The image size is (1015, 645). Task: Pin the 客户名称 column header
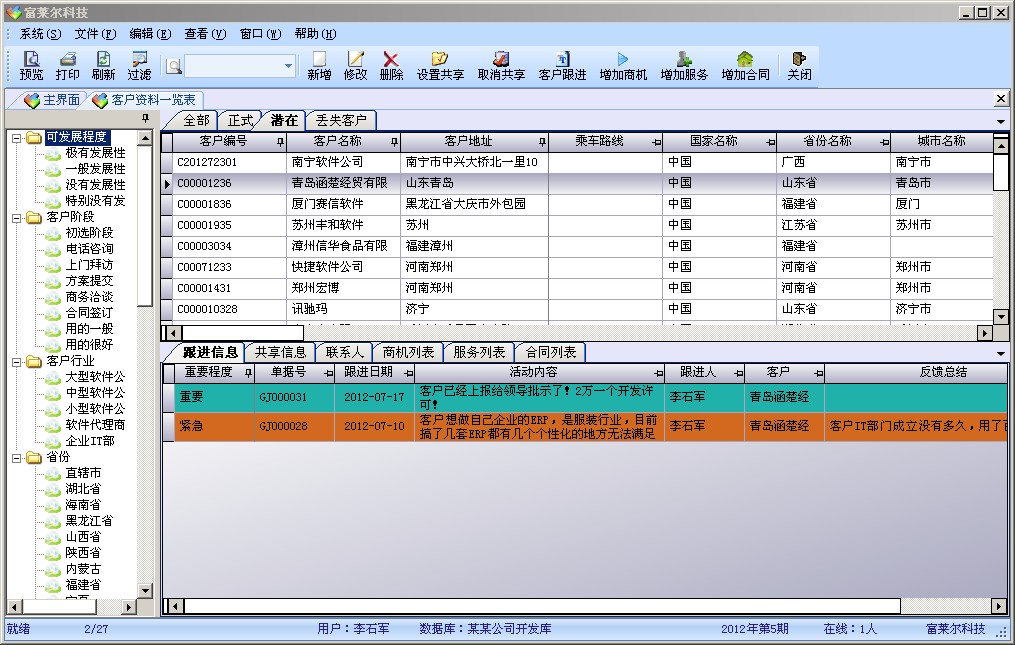394,142
